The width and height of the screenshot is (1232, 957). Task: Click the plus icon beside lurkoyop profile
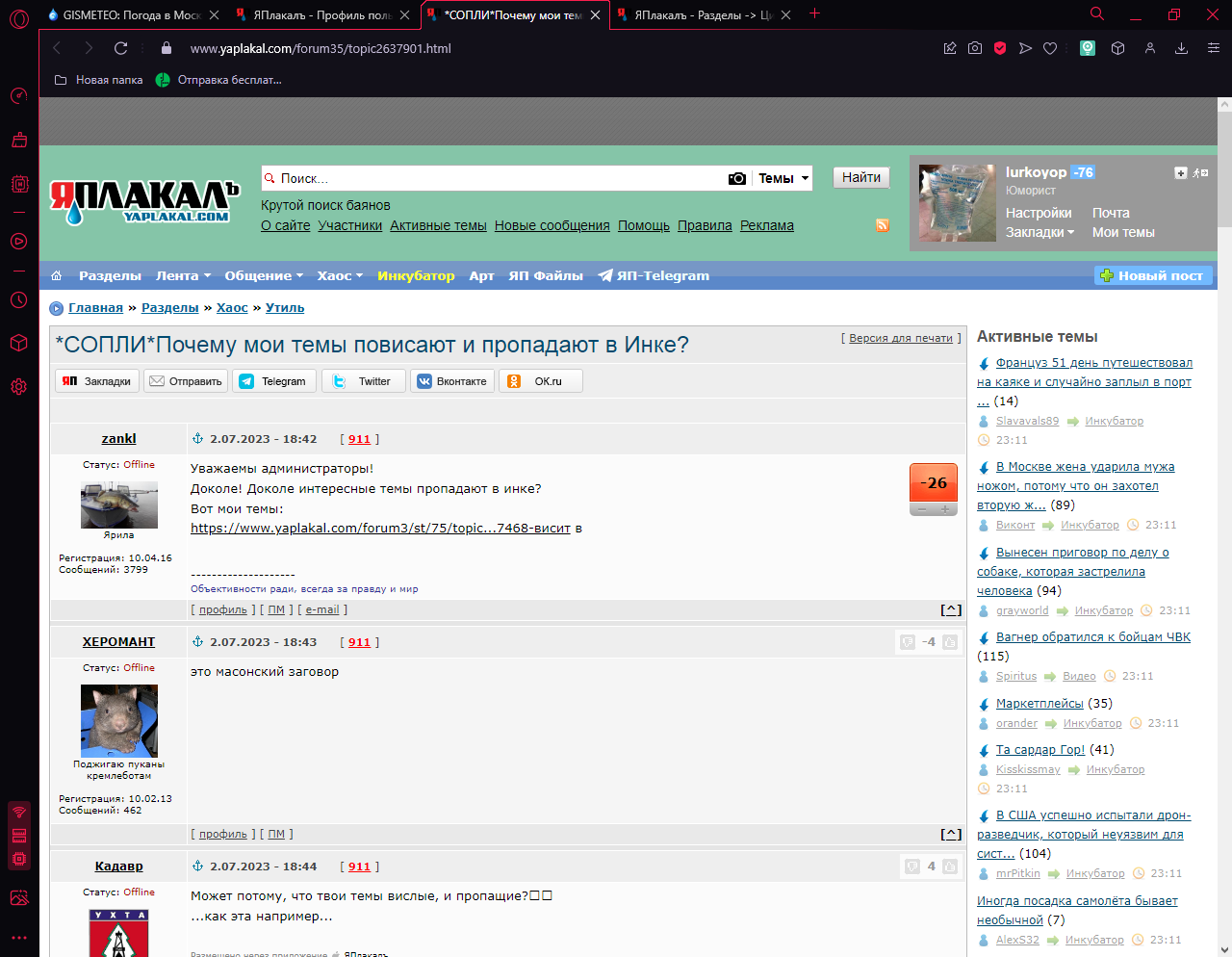pyautogui.click(x=1181, y=173)
